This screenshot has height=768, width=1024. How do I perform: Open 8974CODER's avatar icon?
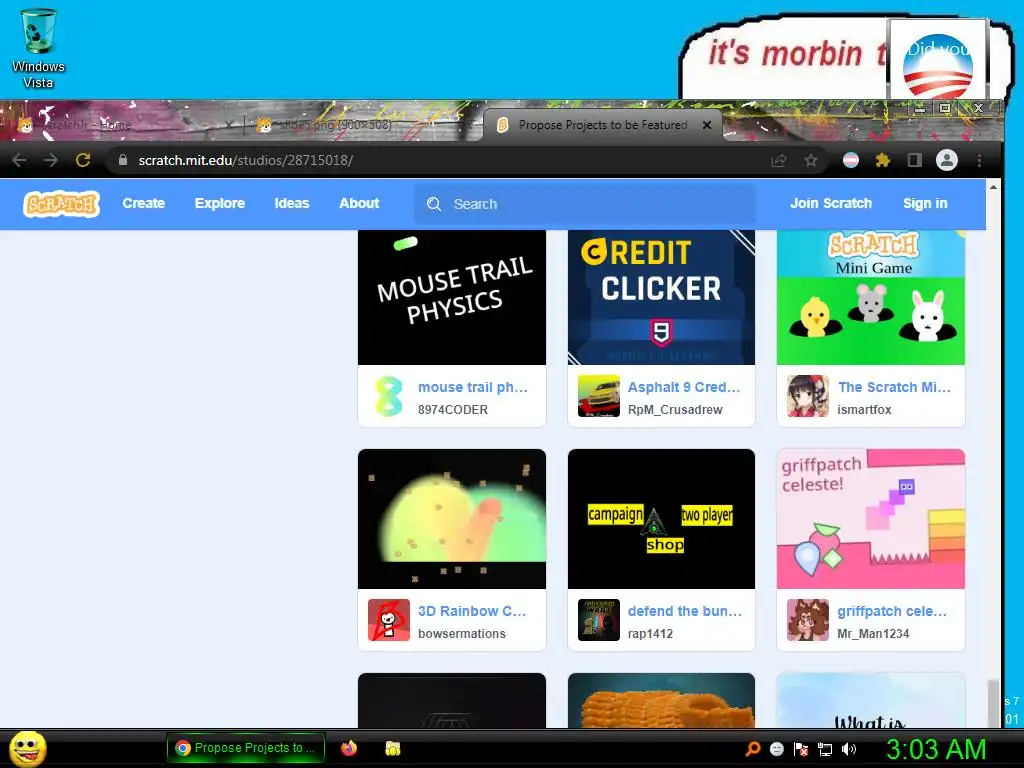[389, 396]
